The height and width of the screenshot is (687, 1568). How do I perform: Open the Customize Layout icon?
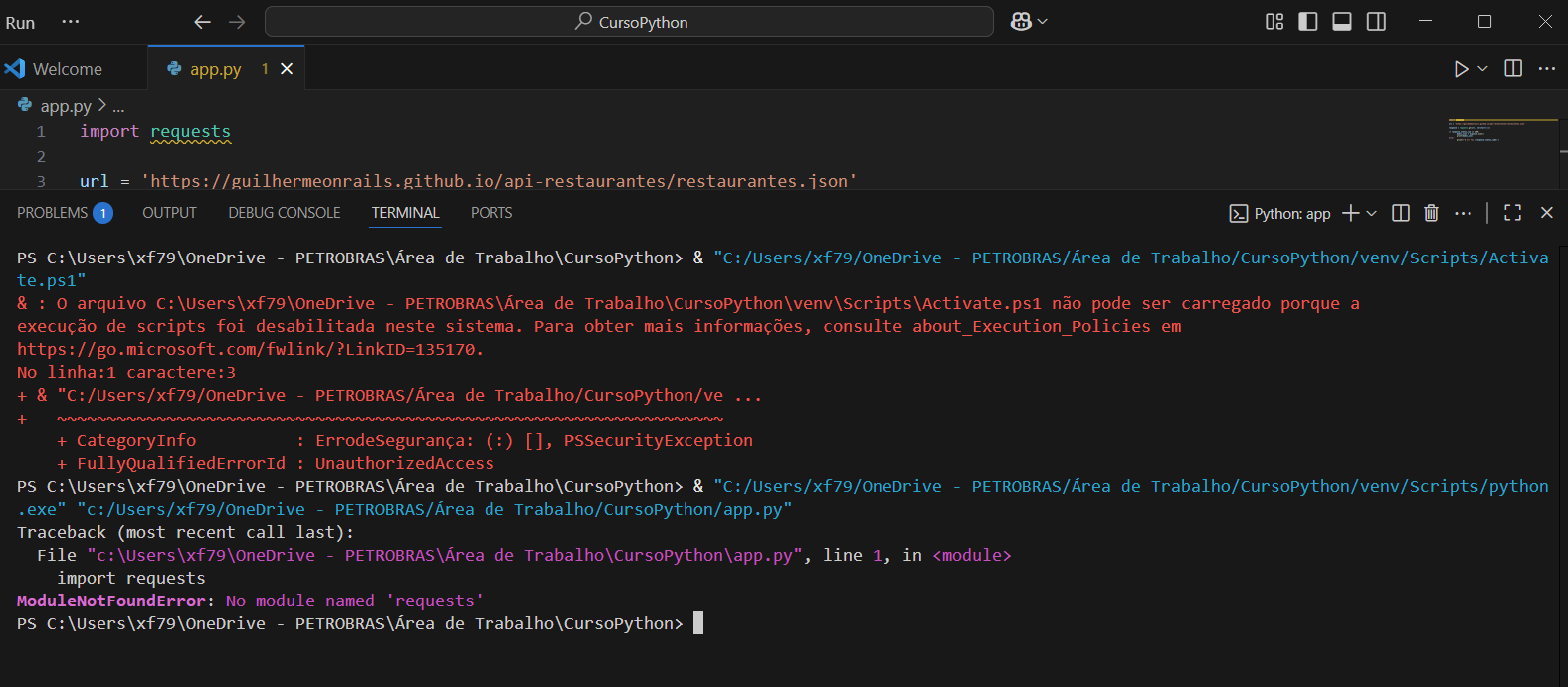[x=1274, y=22]
